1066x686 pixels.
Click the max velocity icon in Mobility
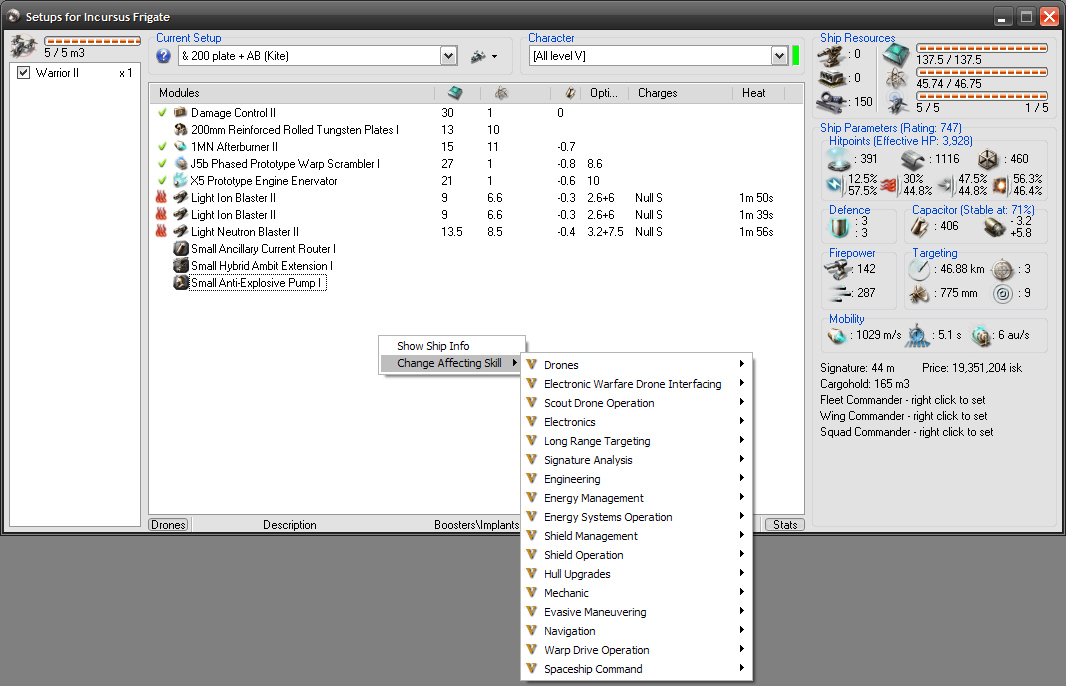[x=838, y=337]
